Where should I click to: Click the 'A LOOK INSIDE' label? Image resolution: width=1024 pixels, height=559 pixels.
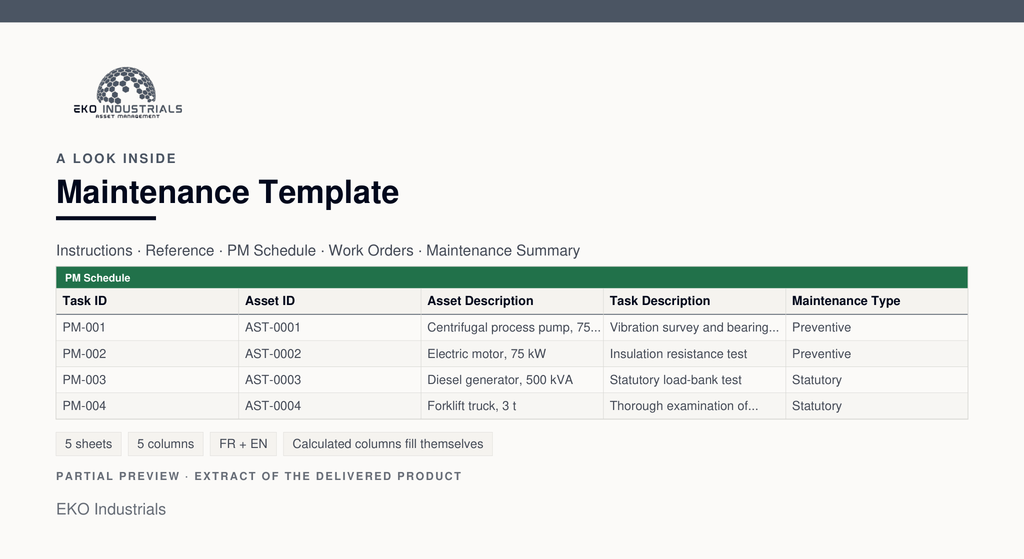(x=116, y=159)
